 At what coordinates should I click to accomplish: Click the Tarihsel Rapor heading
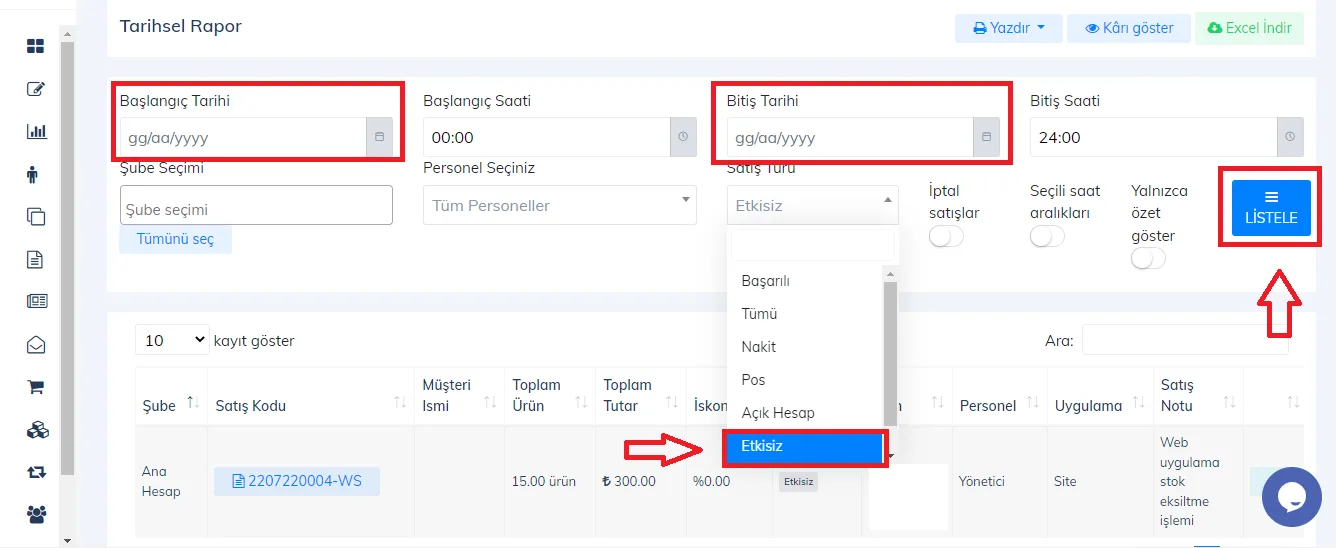click(181, 26)
